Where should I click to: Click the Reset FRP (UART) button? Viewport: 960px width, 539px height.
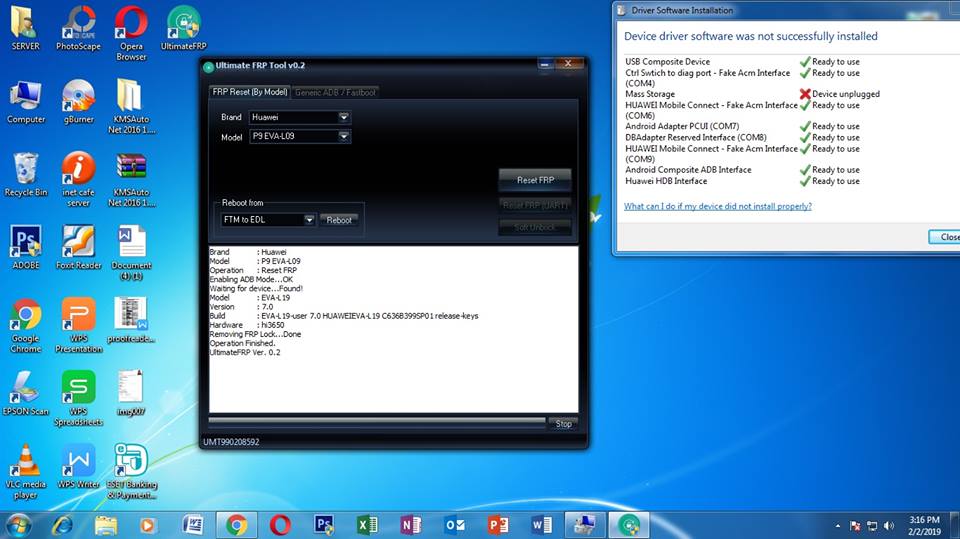click(x=535, y=205)
